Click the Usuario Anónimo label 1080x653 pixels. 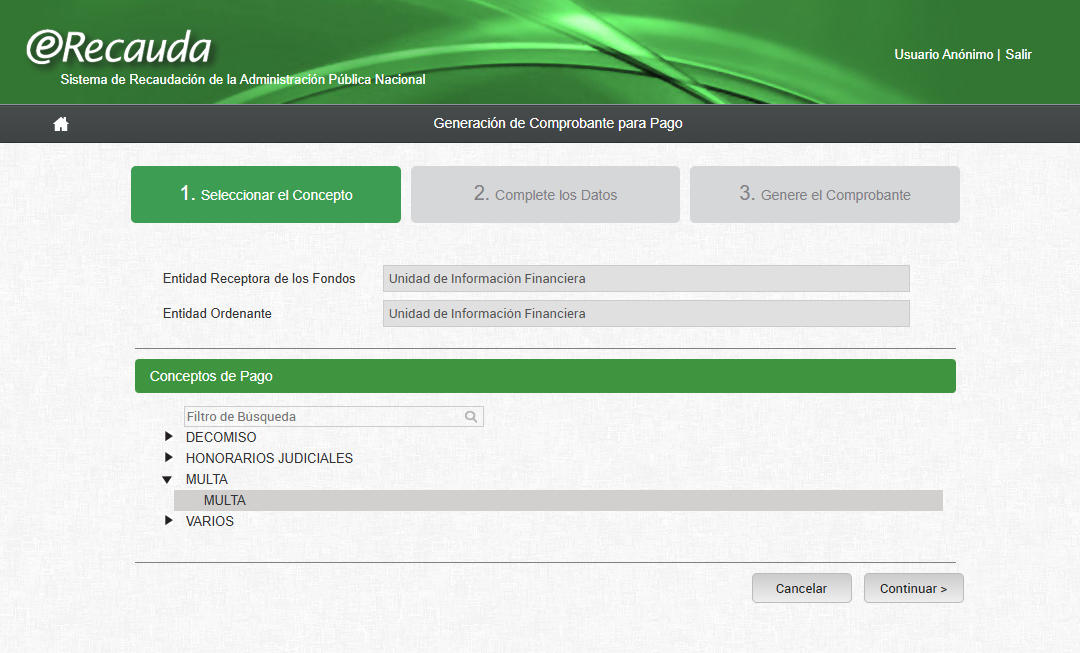pos(943,55)
